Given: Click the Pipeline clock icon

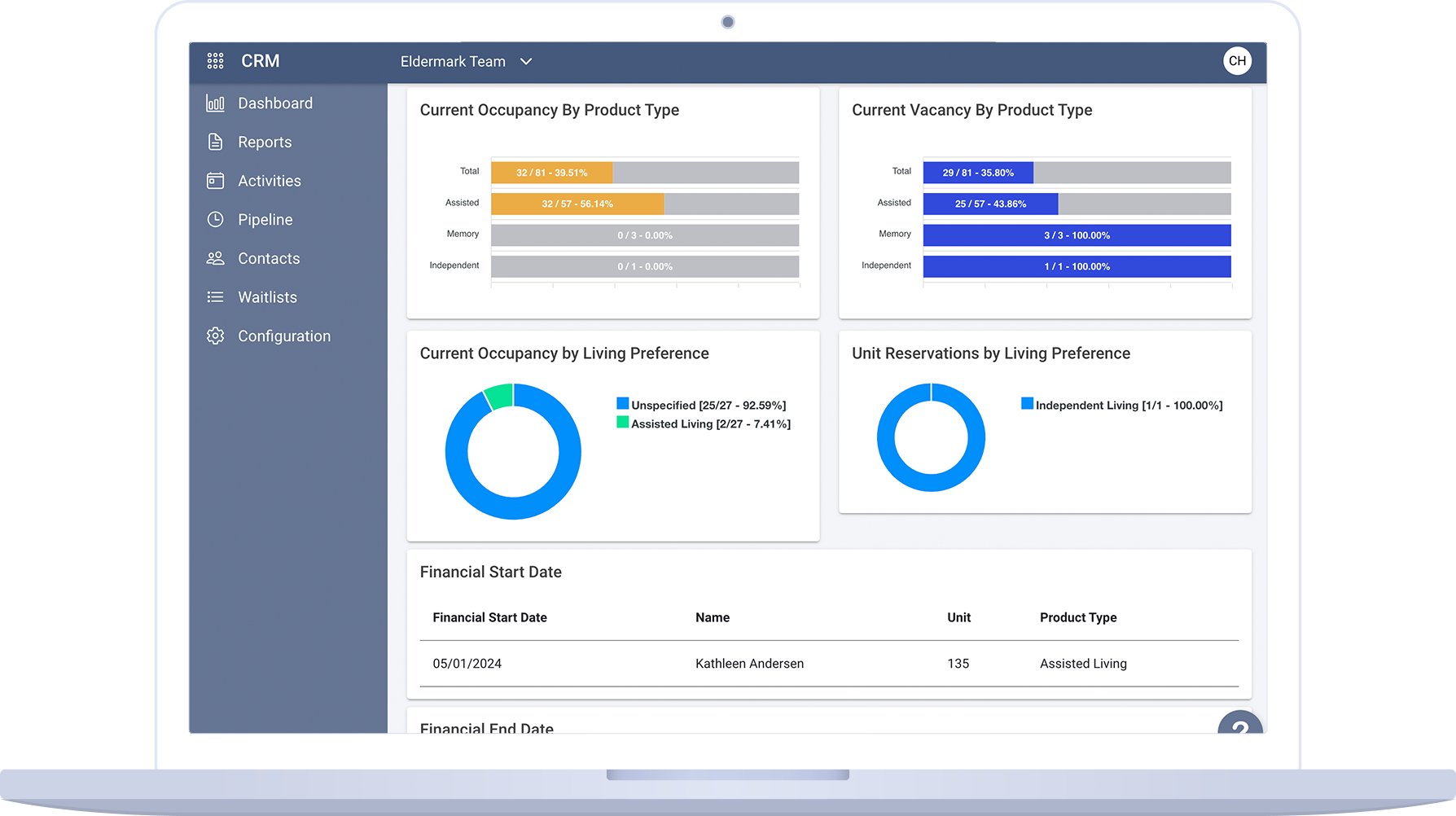Looking at the screenshot, I should tap(215, 219).
